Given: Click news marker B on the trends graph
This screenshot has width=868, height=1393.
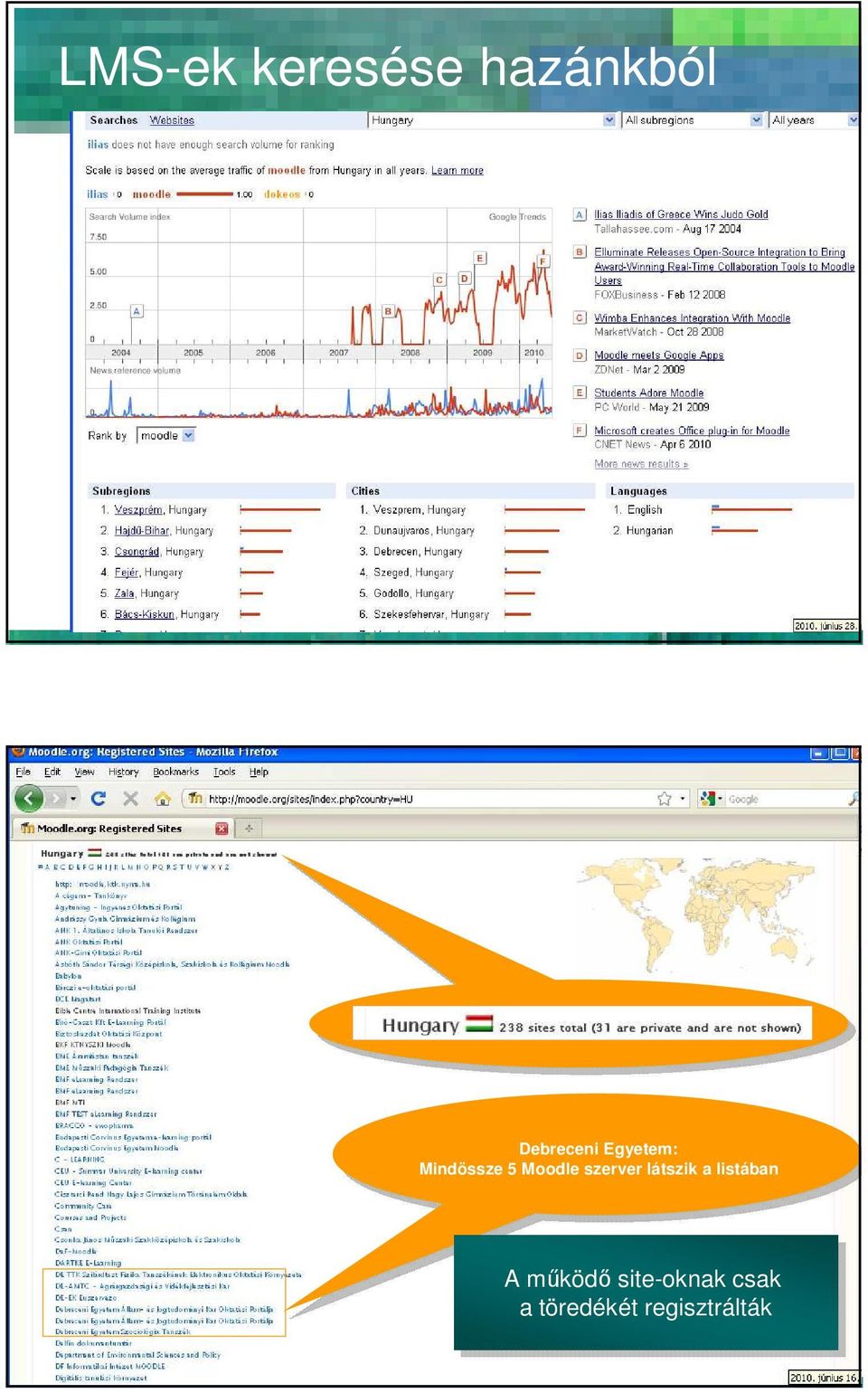Looking at the screenshot, I should pos(388,311).
